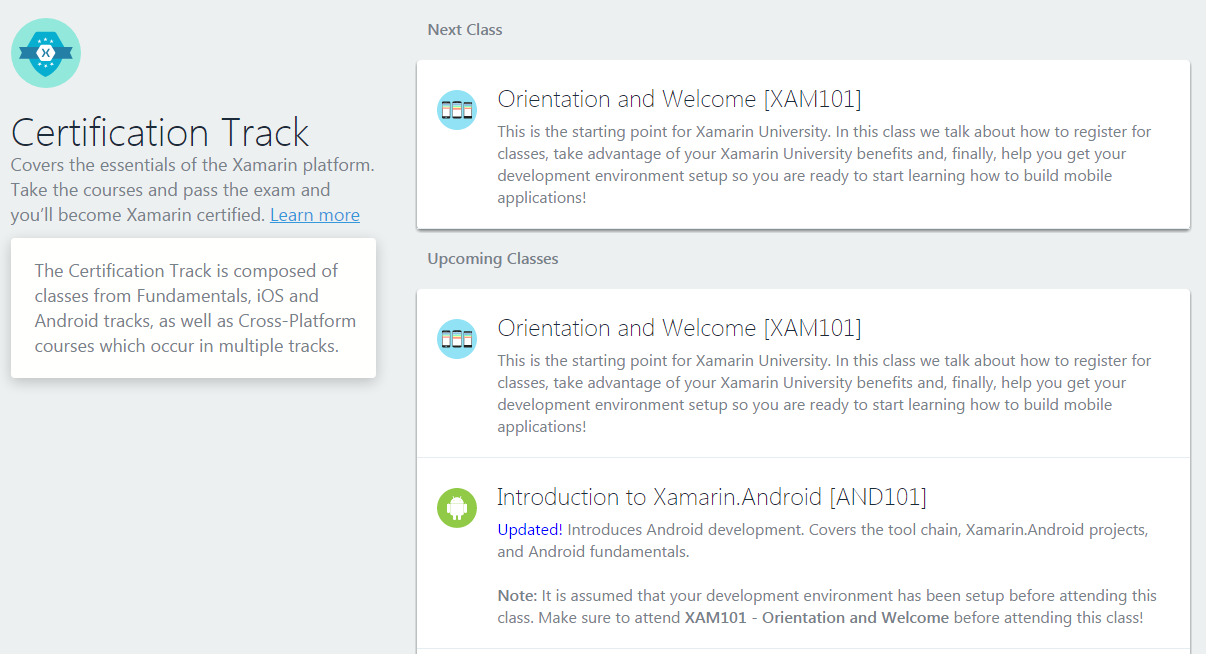Open Introduction to Xamarin.Android [AND101] class
This screenshot has width=1206, height=654.
712,497
